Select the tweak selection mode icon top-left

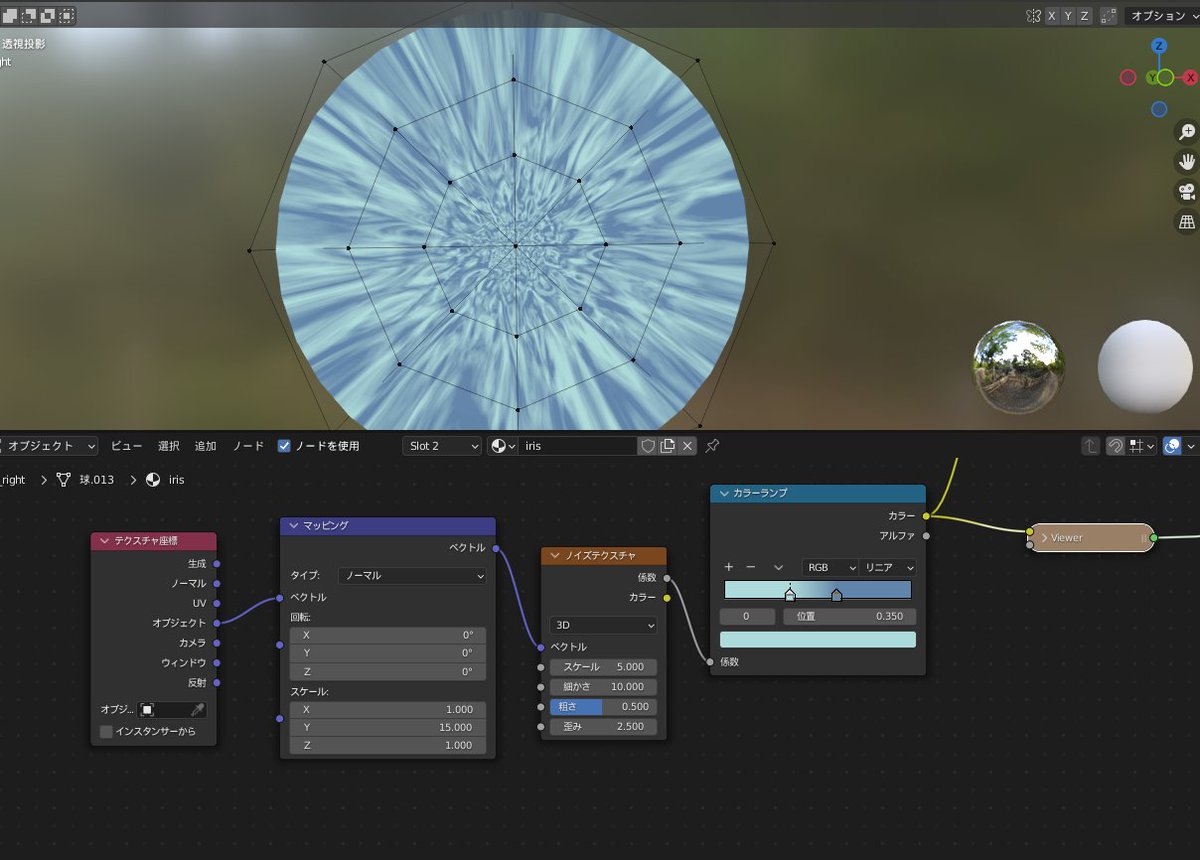(12, 15)
